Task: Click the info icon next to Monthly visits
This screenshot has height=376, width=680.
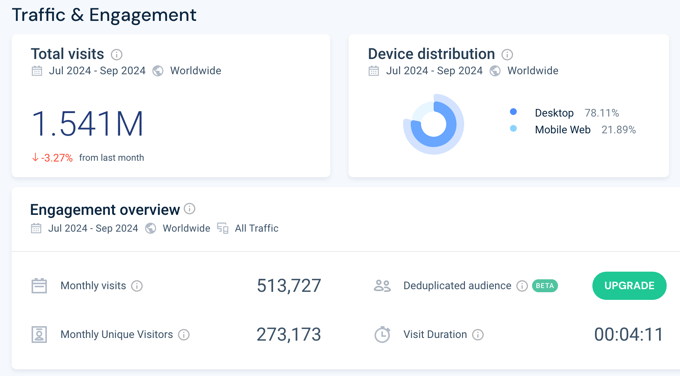Action: 137,286
